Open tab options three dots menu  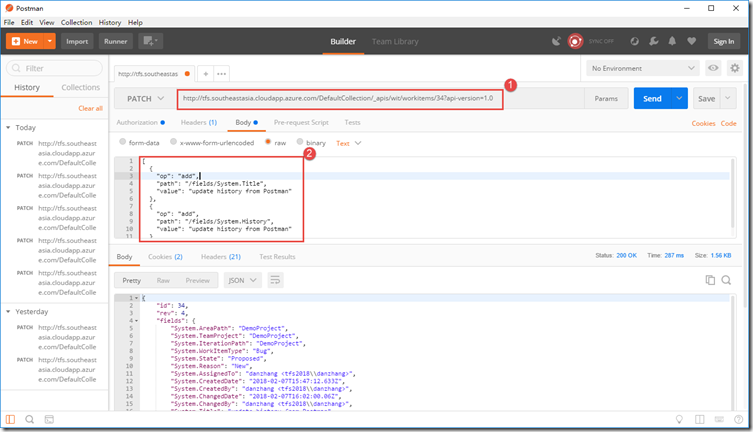pos(221,74)
